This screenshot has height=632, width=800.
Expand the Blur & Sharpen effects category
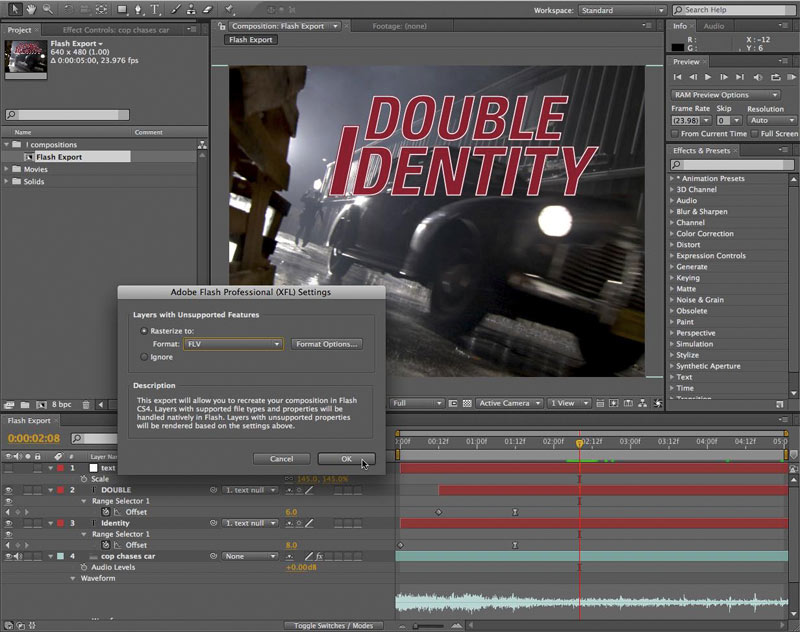700,212
